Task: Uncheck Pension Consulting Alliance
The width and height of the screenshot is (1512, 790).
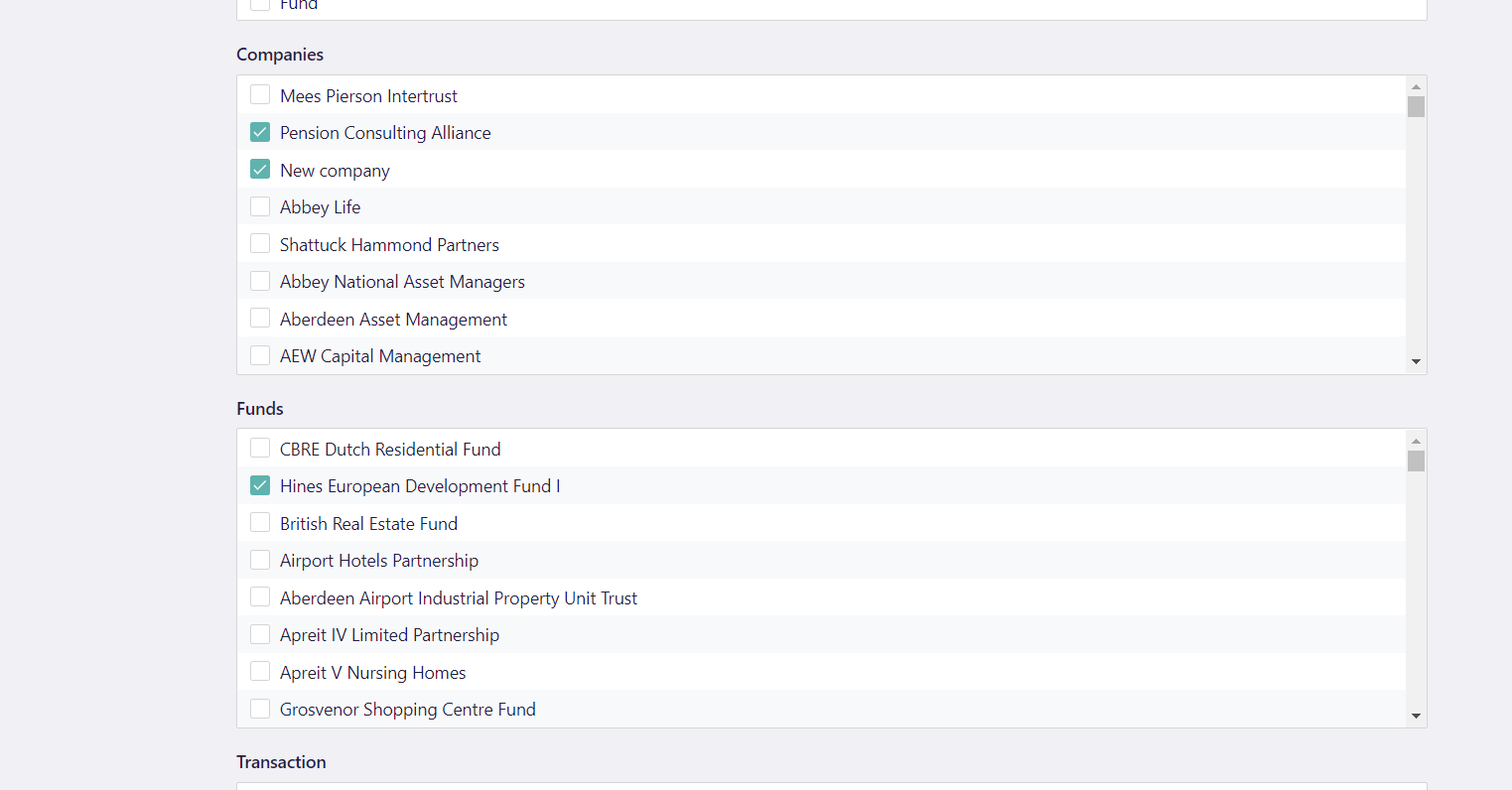Action: point(259,131)
